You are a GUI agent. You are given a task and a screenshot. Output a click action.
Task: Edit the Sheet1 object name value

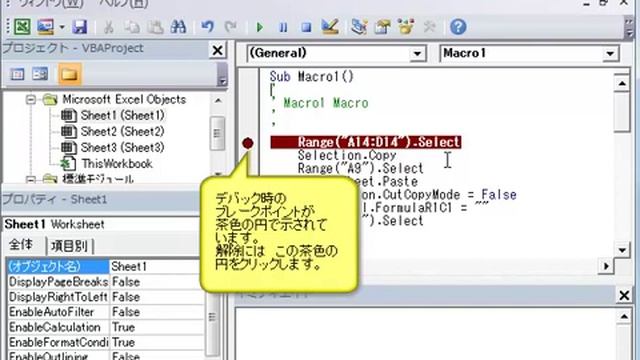(x=156, y=267)
